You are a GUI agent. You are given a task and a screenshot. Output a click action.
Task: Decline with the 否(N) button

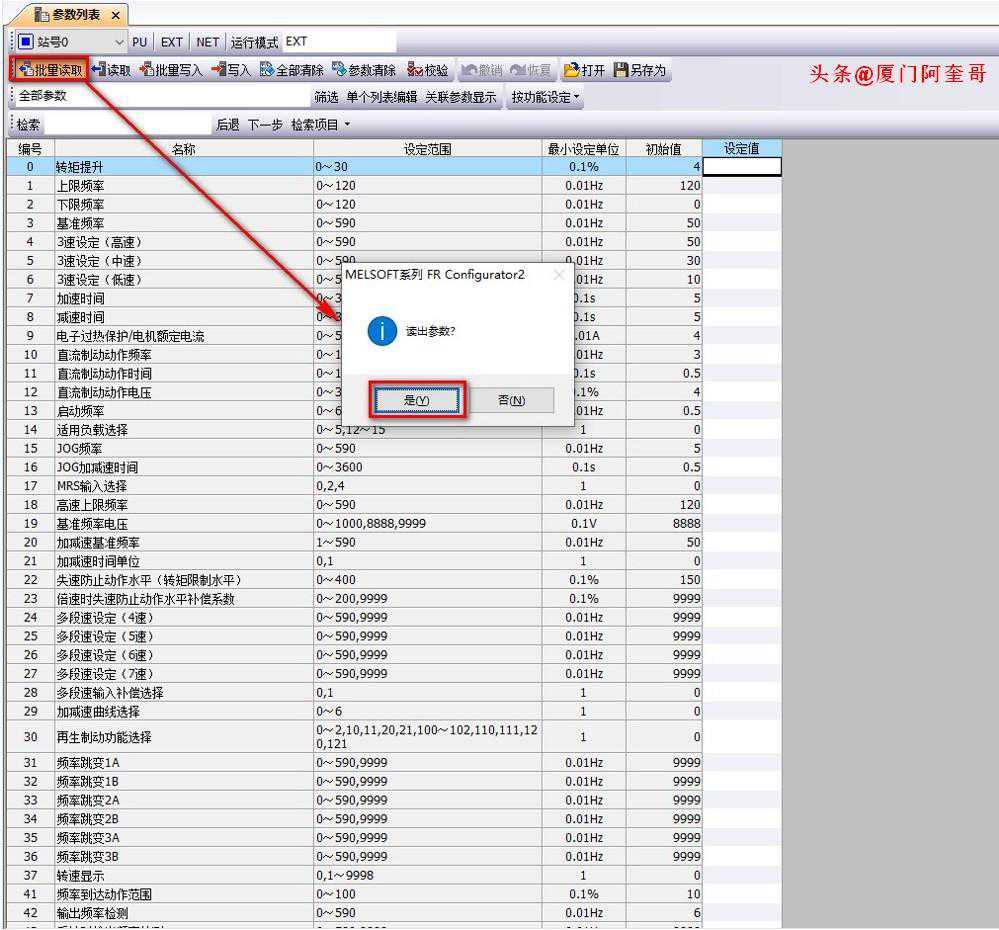click(511, 400)
